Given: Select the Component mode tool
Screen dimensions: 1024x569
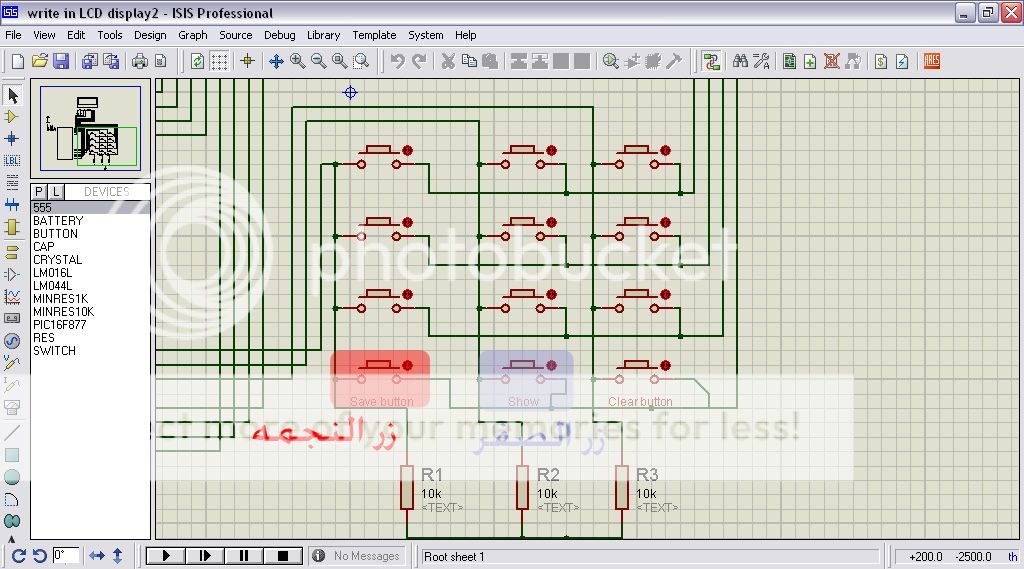Looking at the screenshot, I should [x=12, y=117].
